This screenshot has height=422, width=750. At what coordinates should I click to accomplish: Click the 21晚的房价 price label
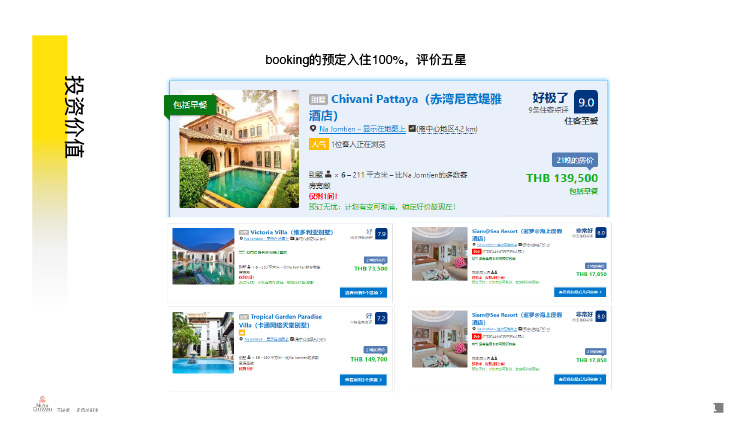click(x=575, y=160)
